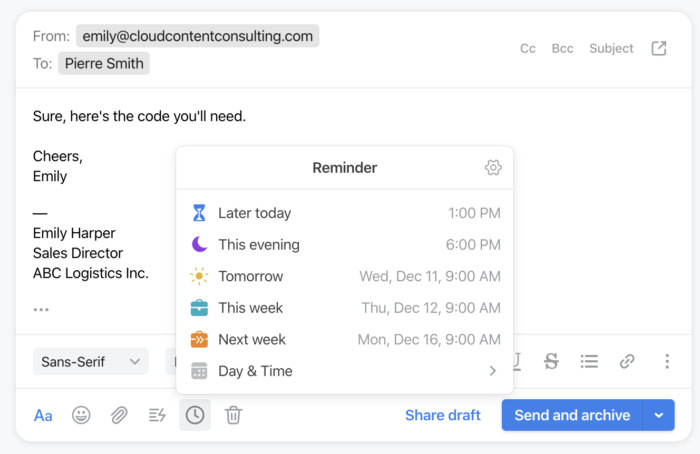Expand the Day & Time submenu
This screenshot has height=454, width=700.
tap(345, 371)
